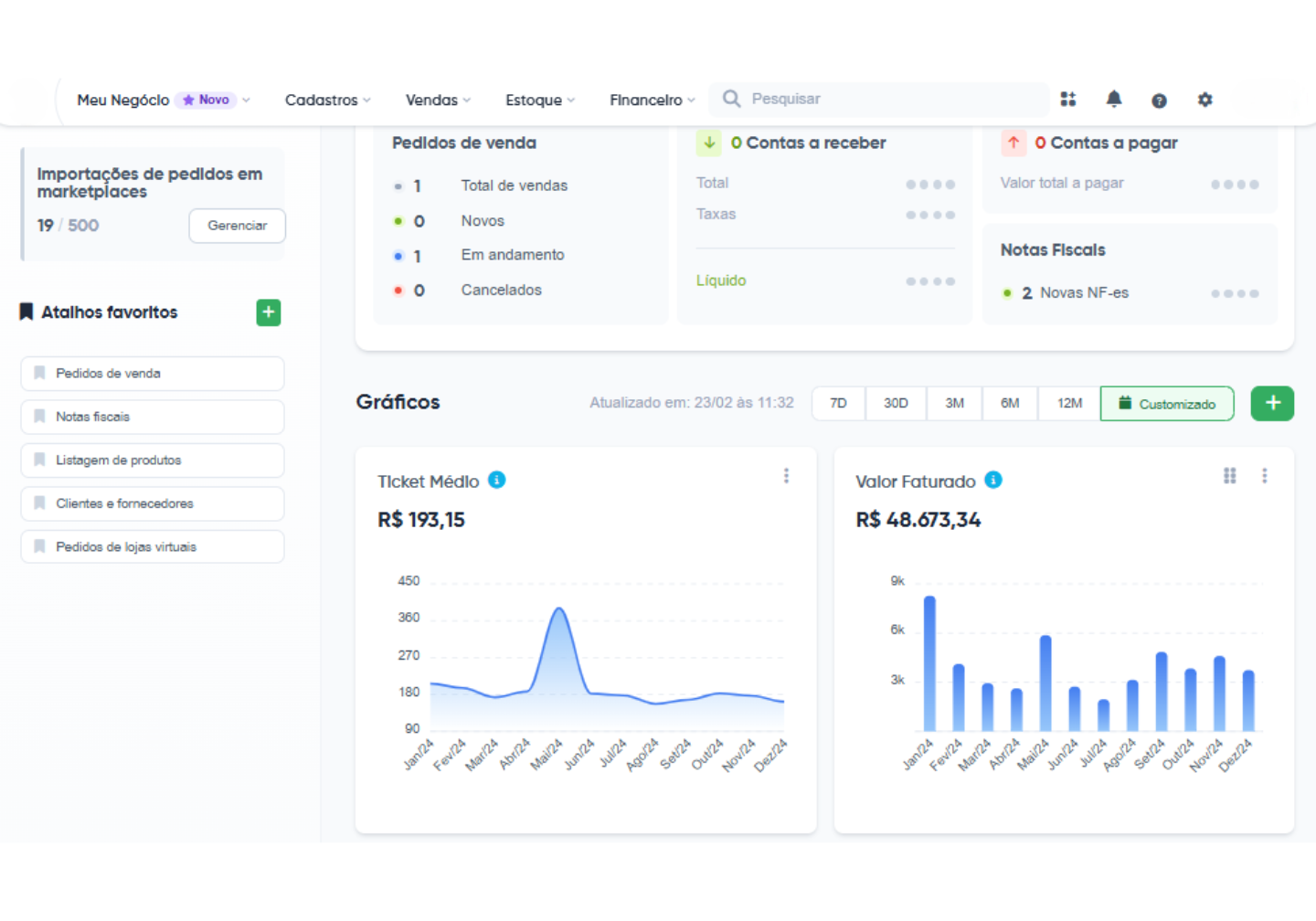The height and width of the screenshot is (921, 1316).
Task: Open the Meu Negócio menu
Action: [x=163, y=100]
